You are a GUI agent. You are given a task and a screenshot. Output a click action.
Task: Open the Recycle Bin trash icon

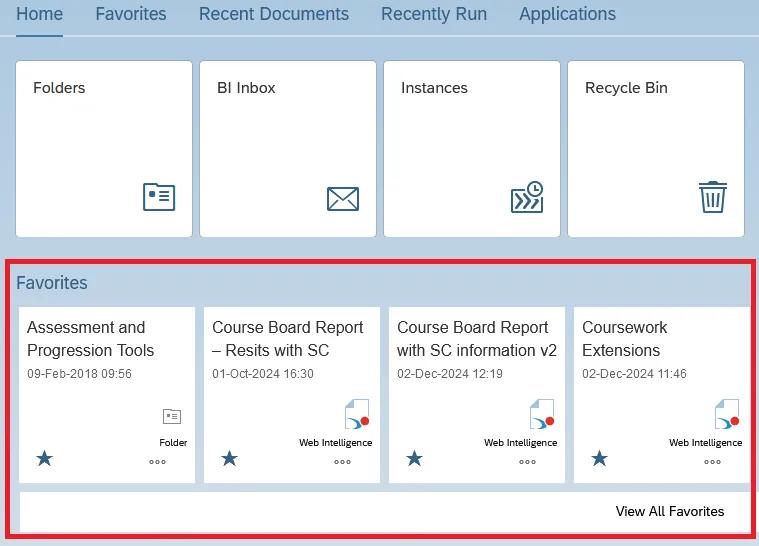click(x=713, y=197)
